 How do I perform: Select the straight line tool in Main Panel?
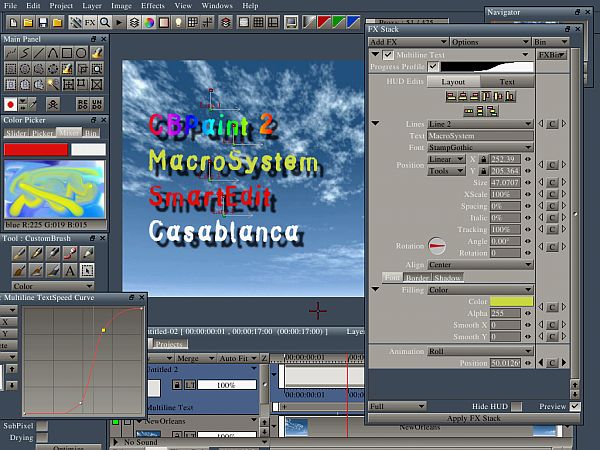(39, 53)
